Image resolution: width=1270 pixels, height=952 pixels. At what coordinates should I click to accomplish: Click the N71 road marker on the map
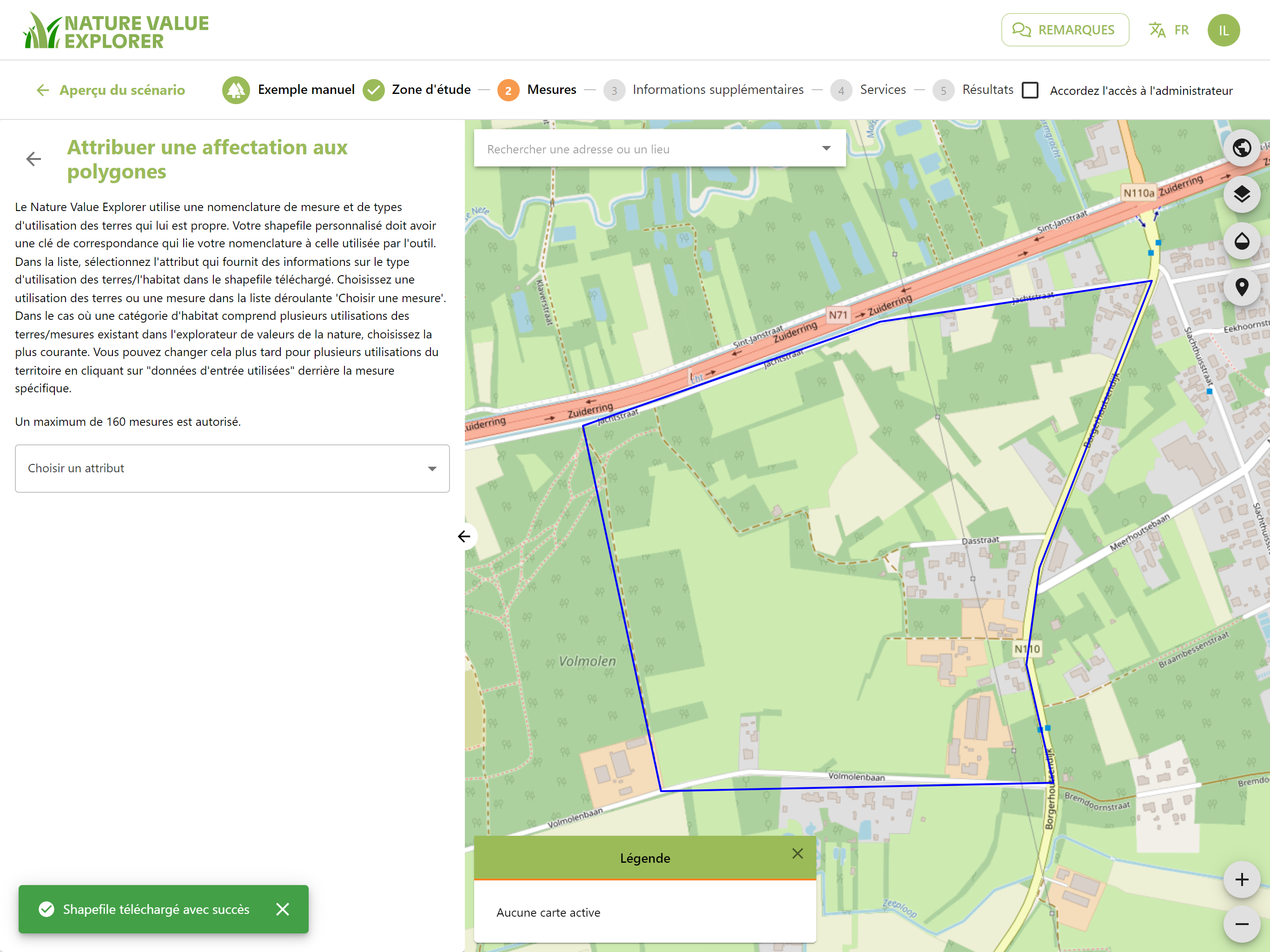click(838, 315)
